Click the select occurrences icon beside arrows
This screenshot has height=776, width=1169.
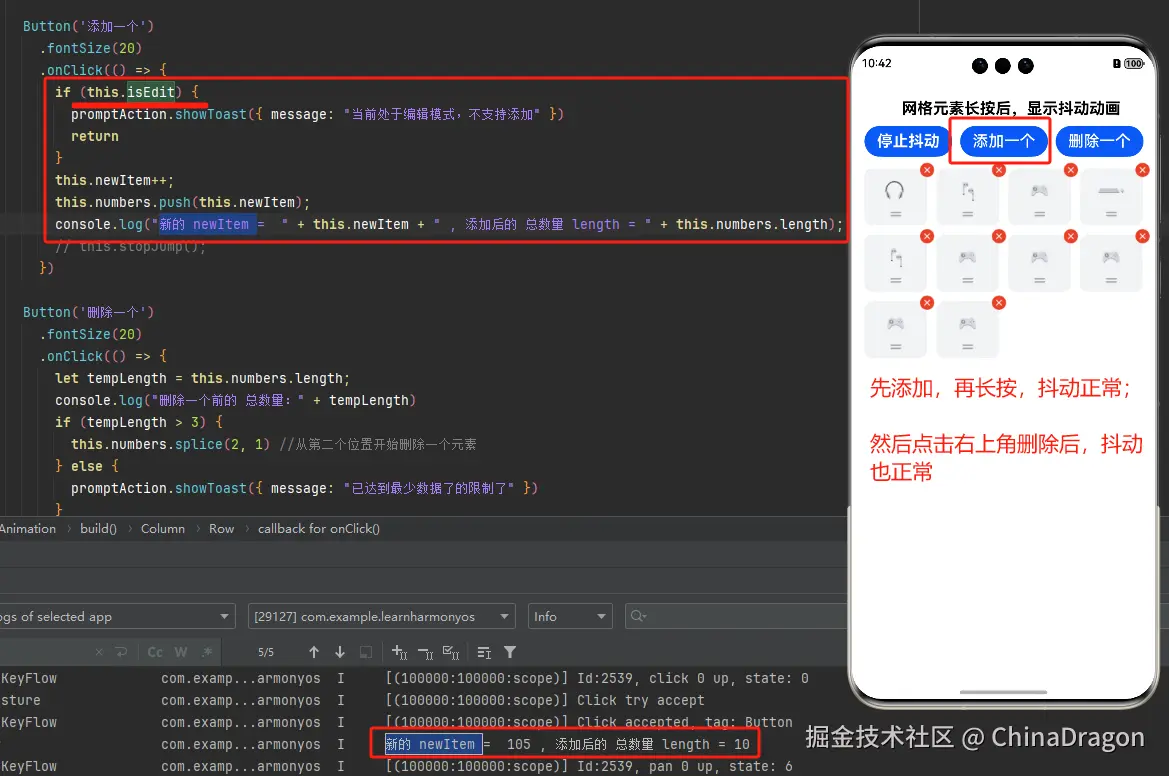pos(366,651)
